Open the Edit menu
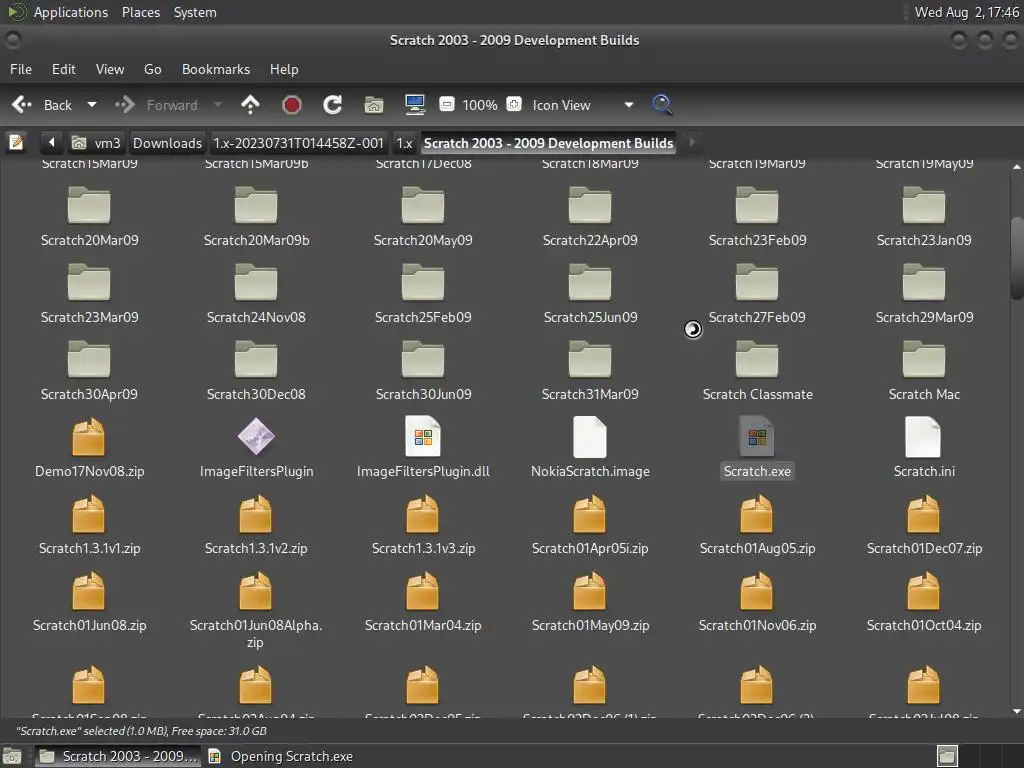The image size is (1024, 768). pyautogui.click(x=64, y=69)
